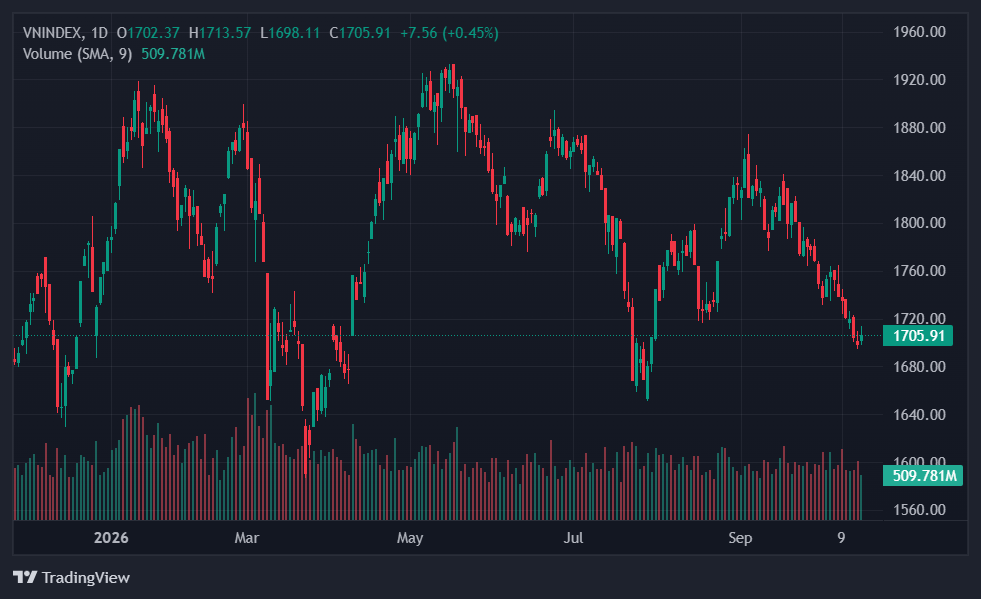
Task: Click the 1560.00 price axis label
Action: pyautogui.click(x=919, y=509)
